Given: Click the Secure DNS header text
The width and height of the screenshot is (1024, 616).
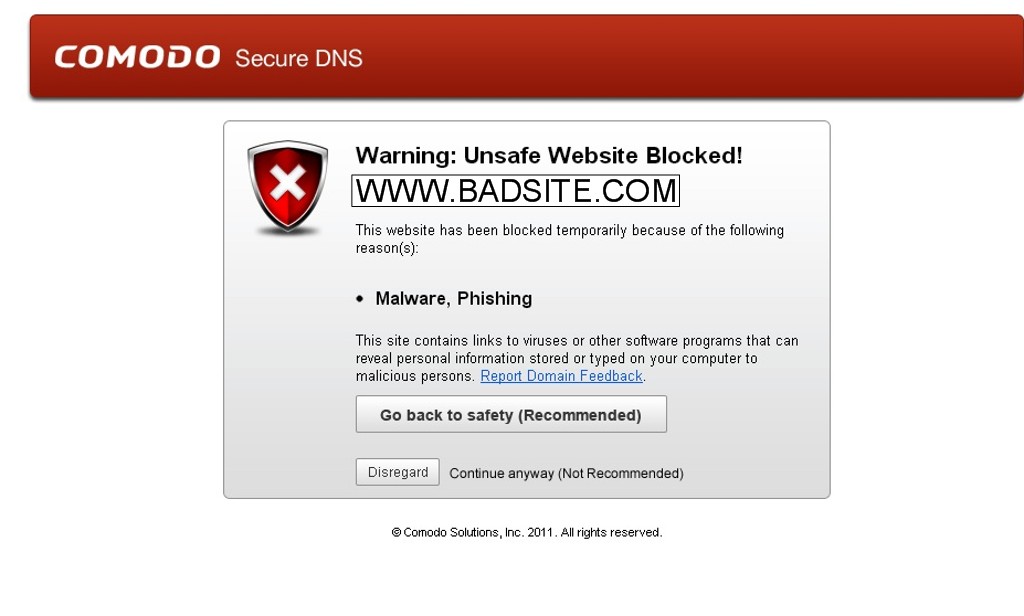Looking at the screenshot, I should [x=298, y=58].
